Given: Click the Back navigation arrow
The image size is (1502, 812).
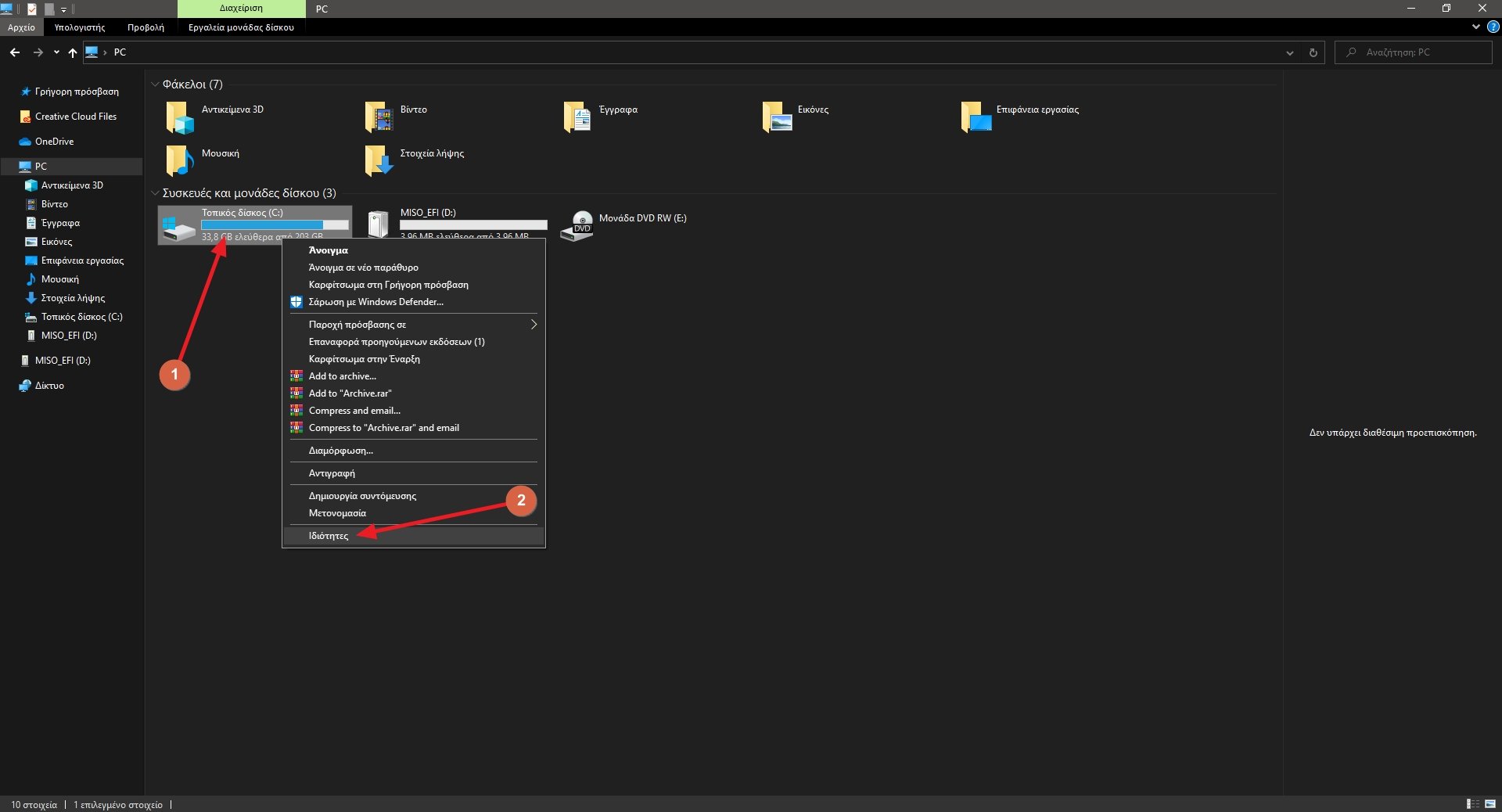Looking at the screenshot, I should pos(15,52).
